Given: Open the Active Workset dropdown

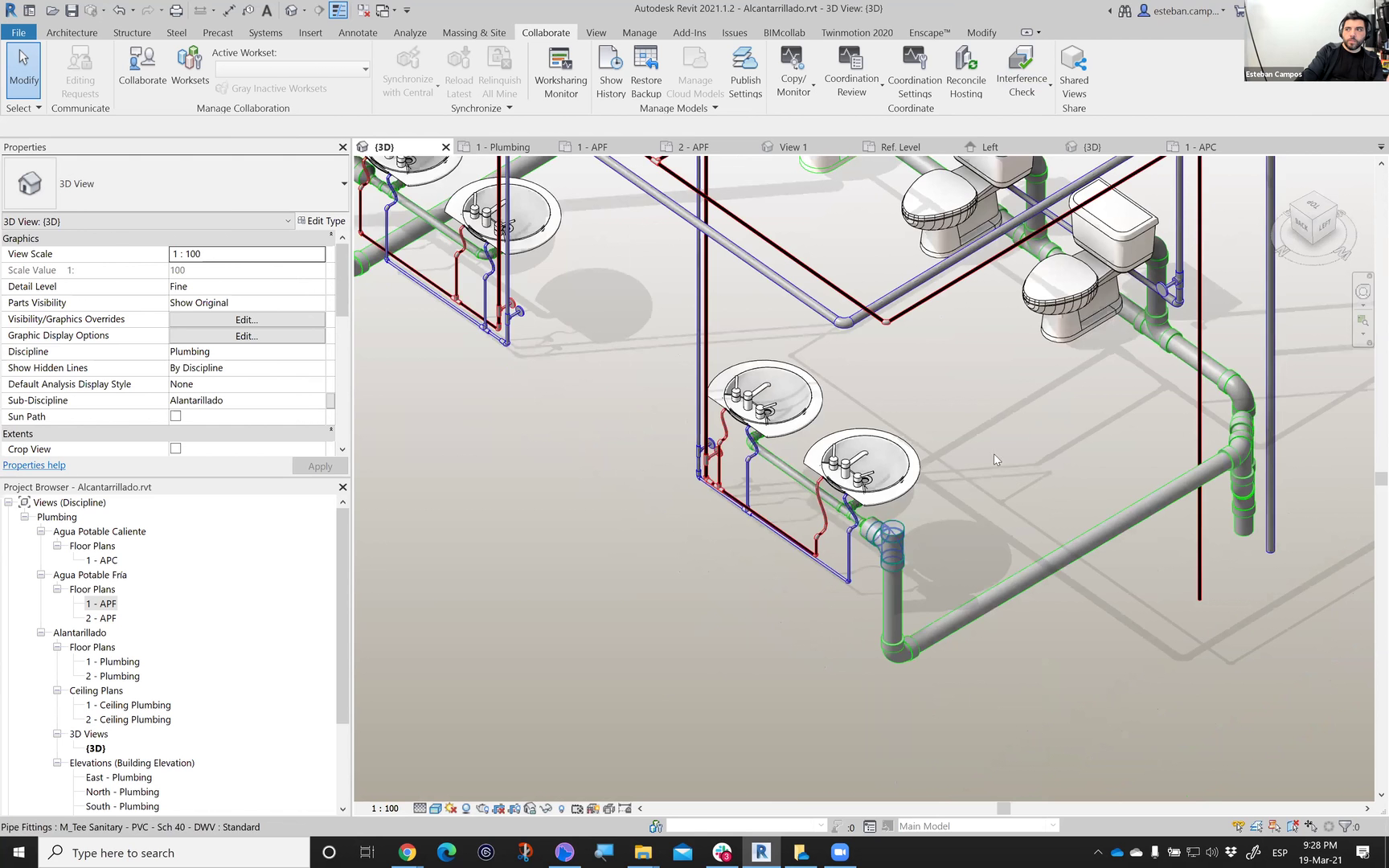Looking at the screenshot, I should [365, 69].
